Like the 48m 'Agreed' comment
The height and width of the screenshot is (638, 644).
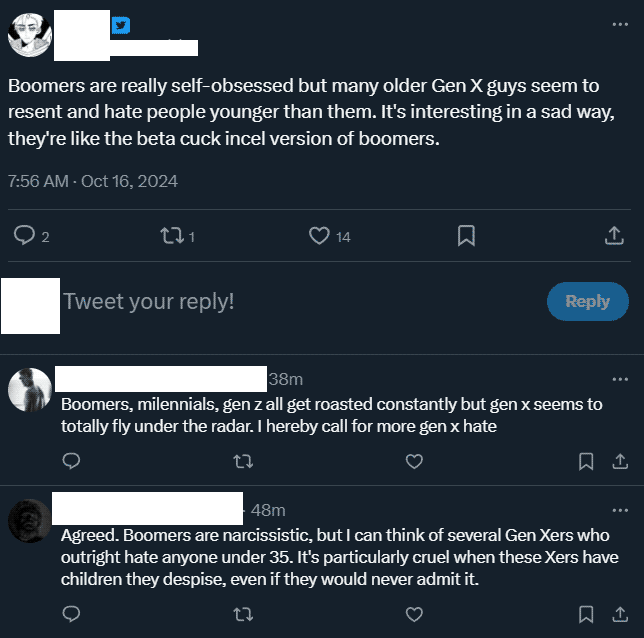click(x=414, y=613)
